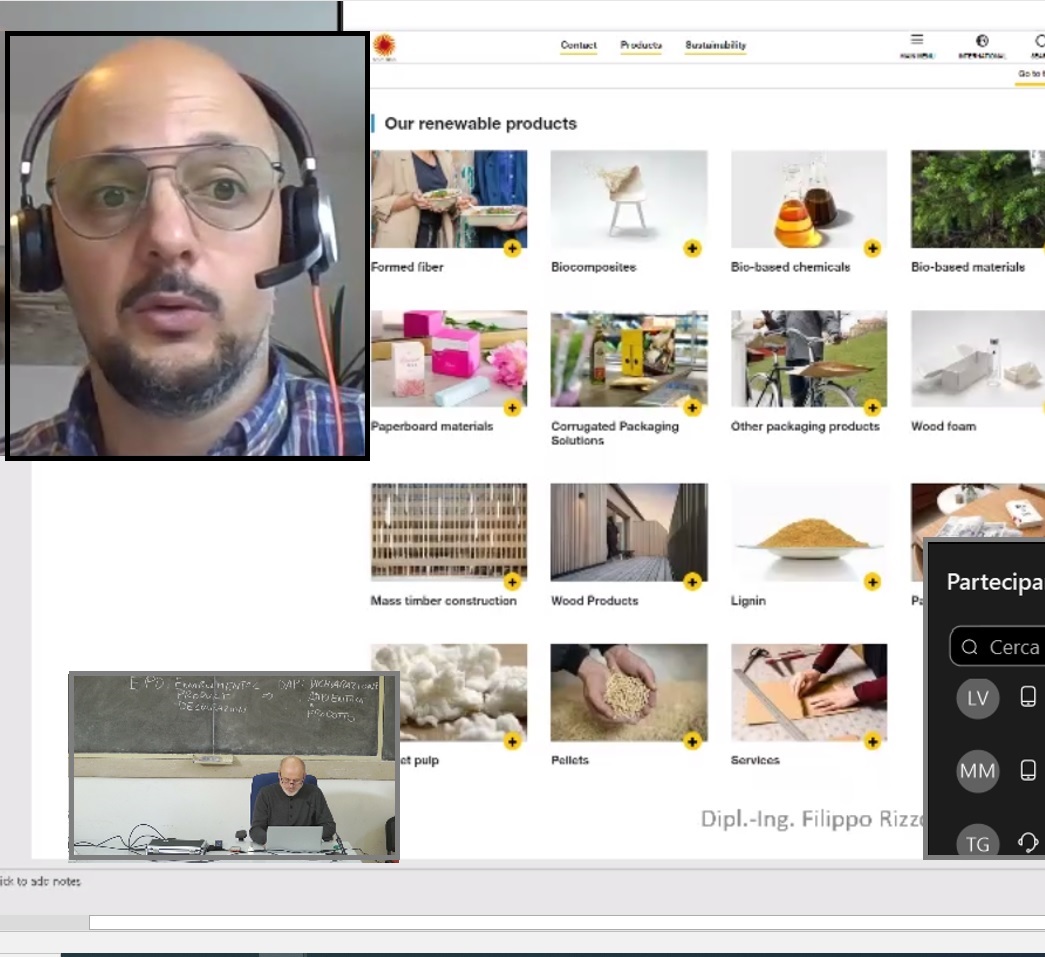Viewport: 1045px width, 957px height.
Task: Click the orange sun logo in the website header
Action: [385, 46]
